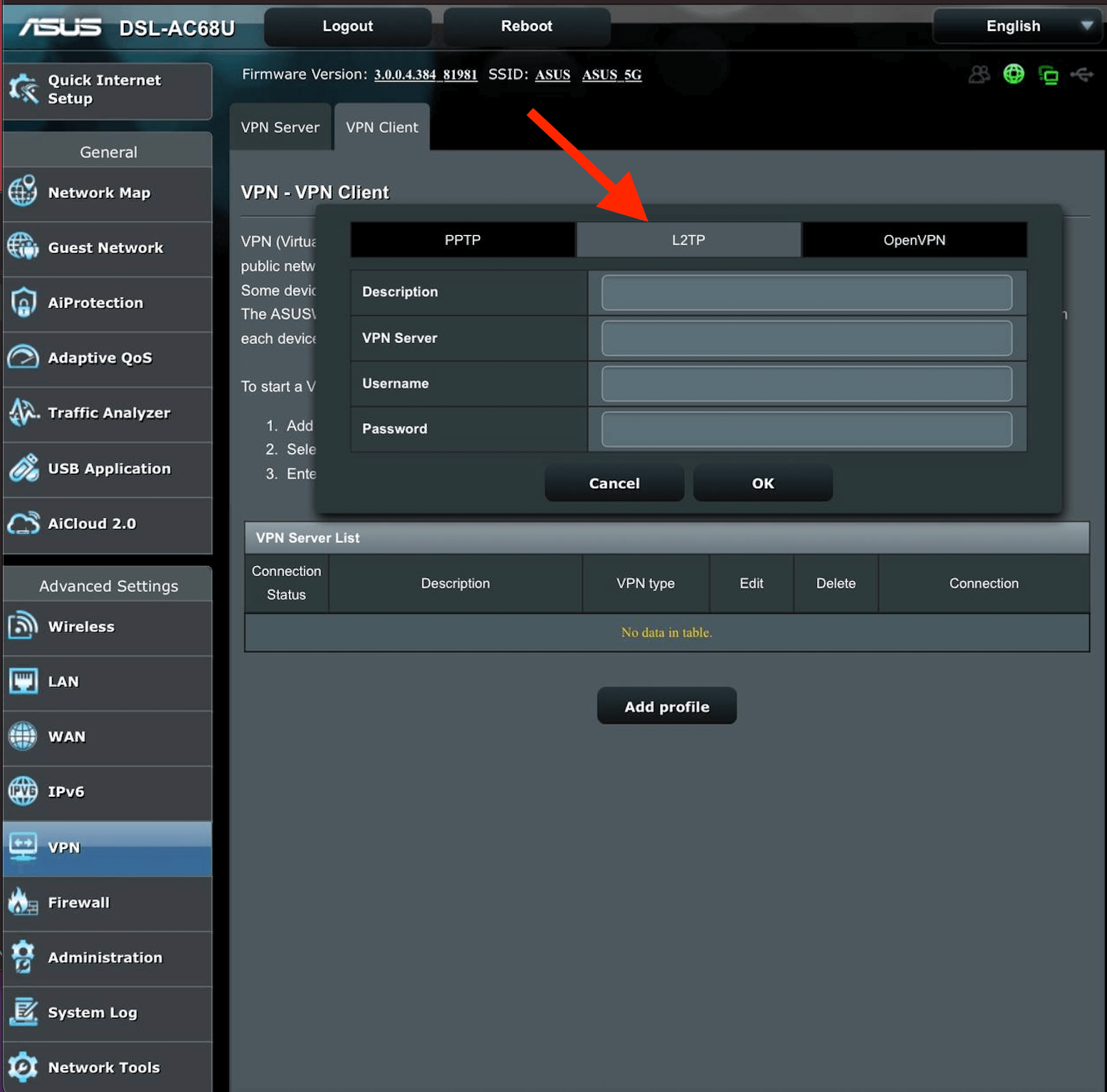This screenshot has width=1107, height=1092.
Task: Select the OpenVPN protocol tab
Action: click(914, 240)
